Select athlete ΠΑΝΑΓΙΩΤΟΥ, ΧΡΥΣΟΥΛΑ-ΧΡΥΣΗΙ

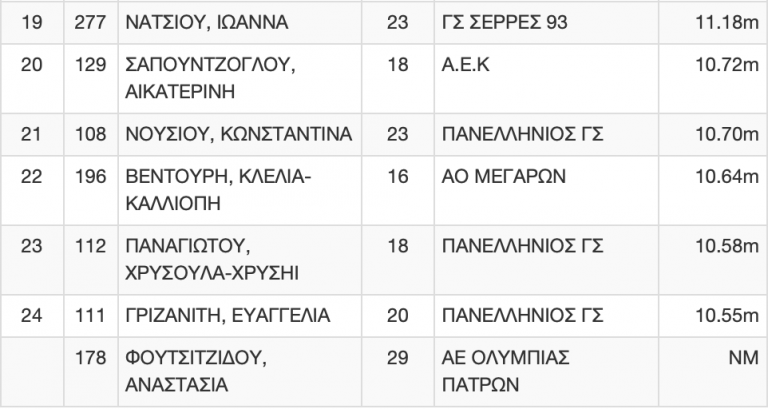(x=212, y=260)
